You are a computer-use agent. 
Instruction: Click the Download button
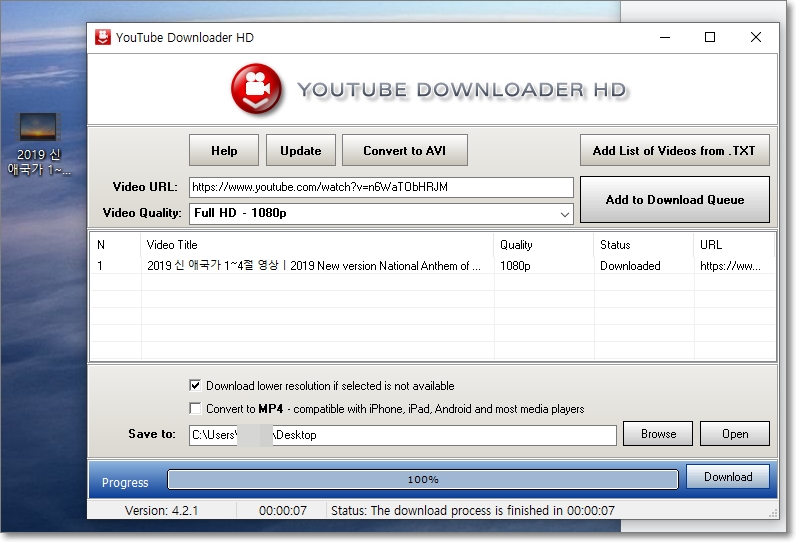pyautogui.click(x=728, y=477)
